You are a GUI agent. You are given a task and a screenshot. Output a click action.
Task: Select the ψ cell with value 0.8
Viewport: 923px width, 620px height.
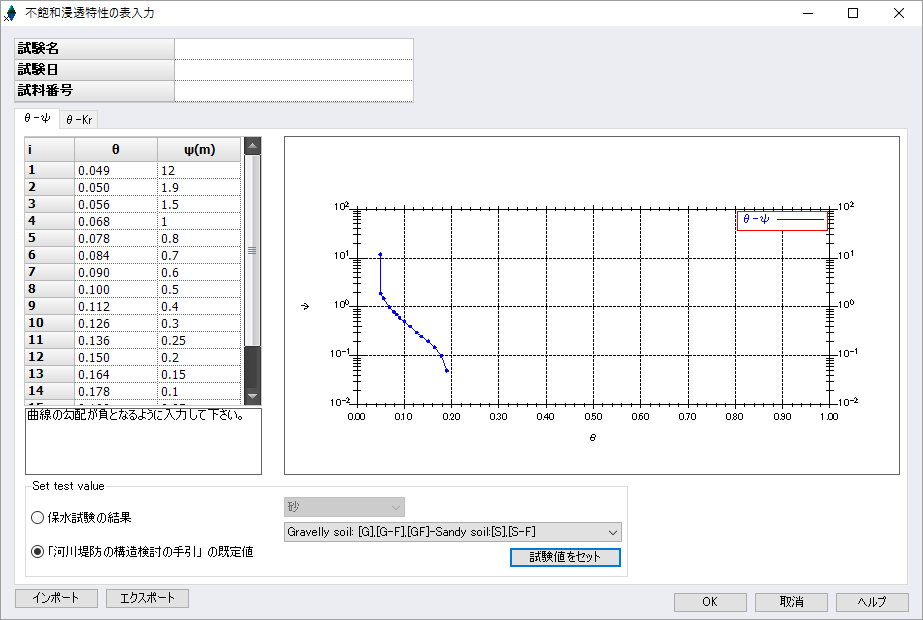[199, 238]
